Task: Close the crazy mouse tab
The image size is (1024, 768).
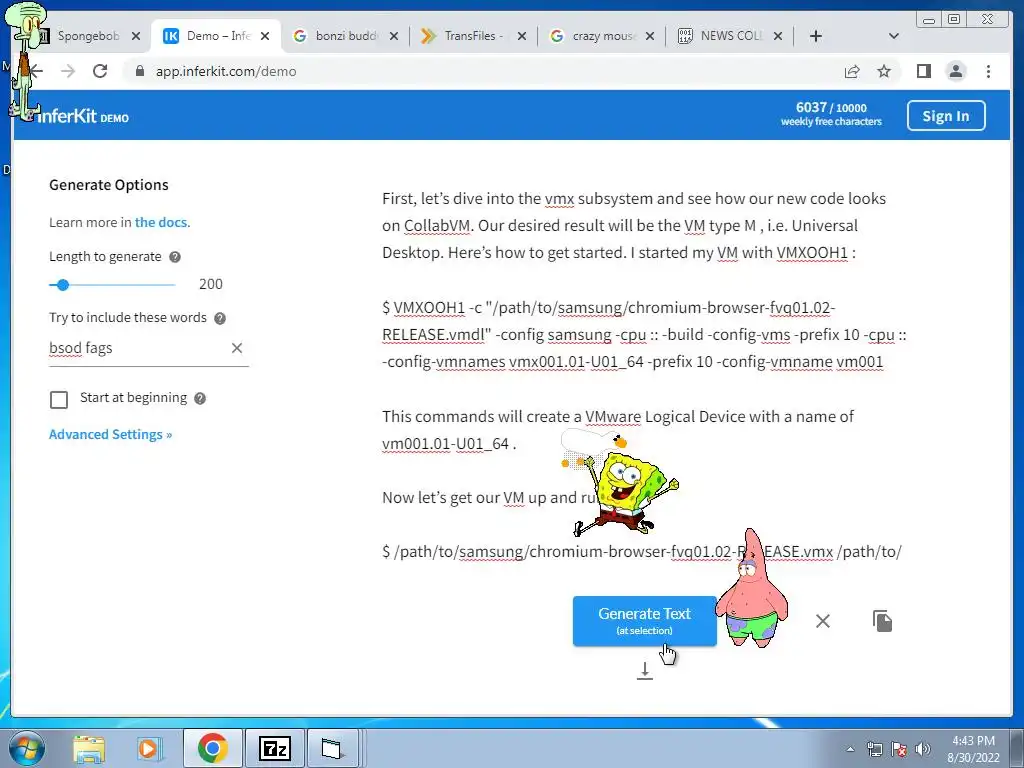Action: coord(650,36)
